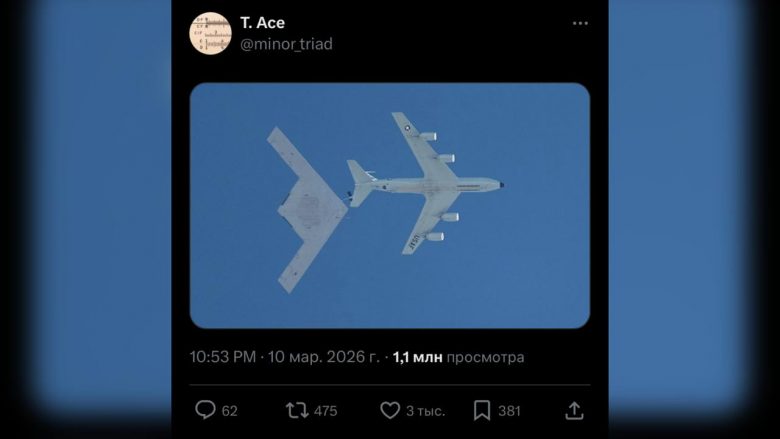Open the T. Ace display name link
780x439 pixels.
point(262,23)
